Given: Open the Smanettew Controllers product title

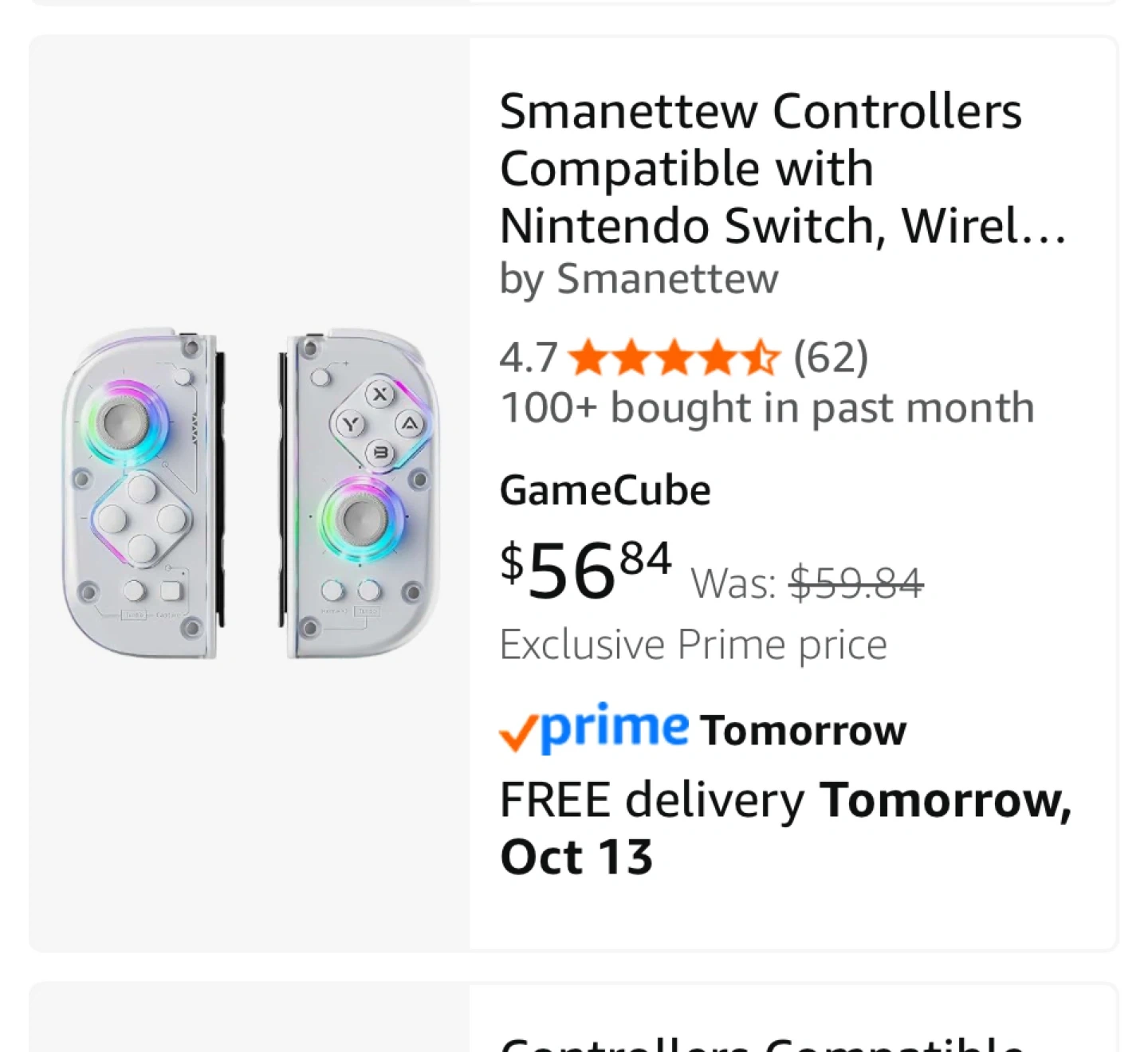Looking at the screenshot, I should 781,168.
